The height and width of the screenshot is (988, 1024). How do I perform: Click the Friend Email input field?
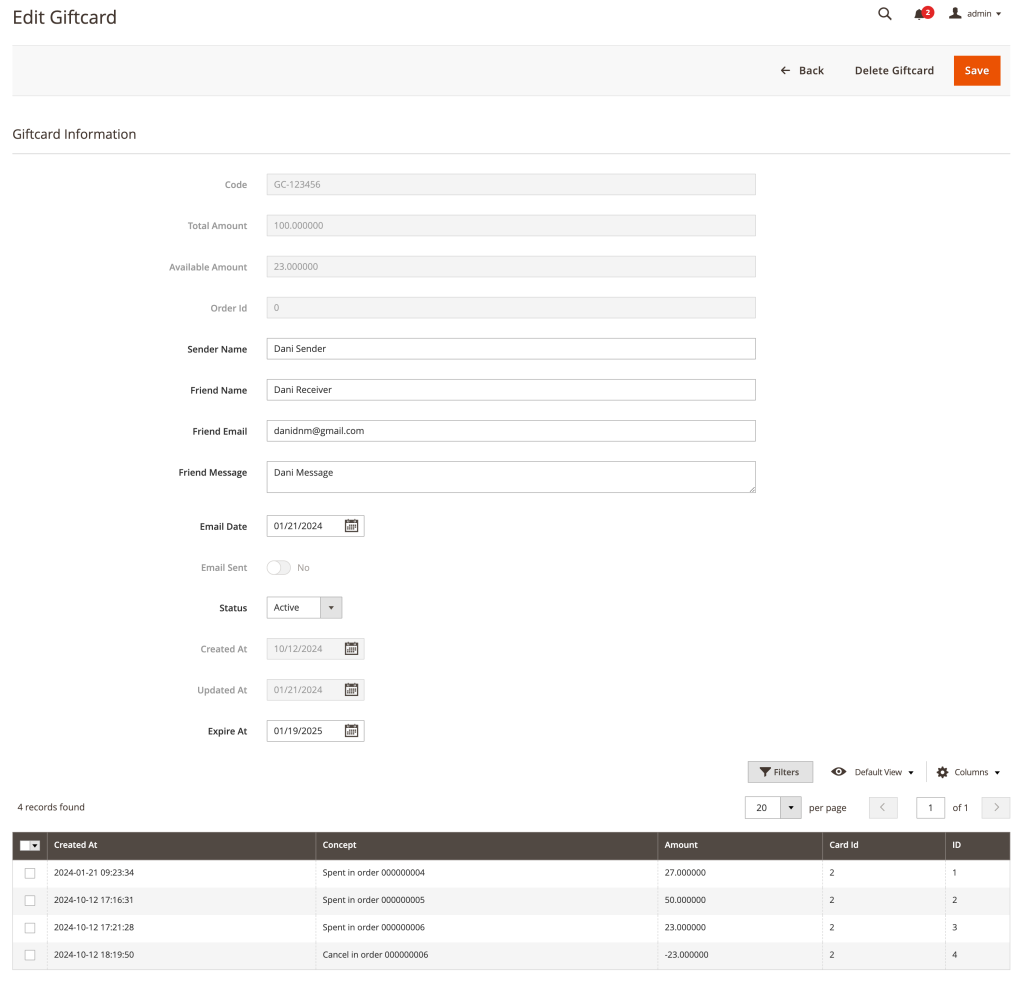[x=510, y=431]
